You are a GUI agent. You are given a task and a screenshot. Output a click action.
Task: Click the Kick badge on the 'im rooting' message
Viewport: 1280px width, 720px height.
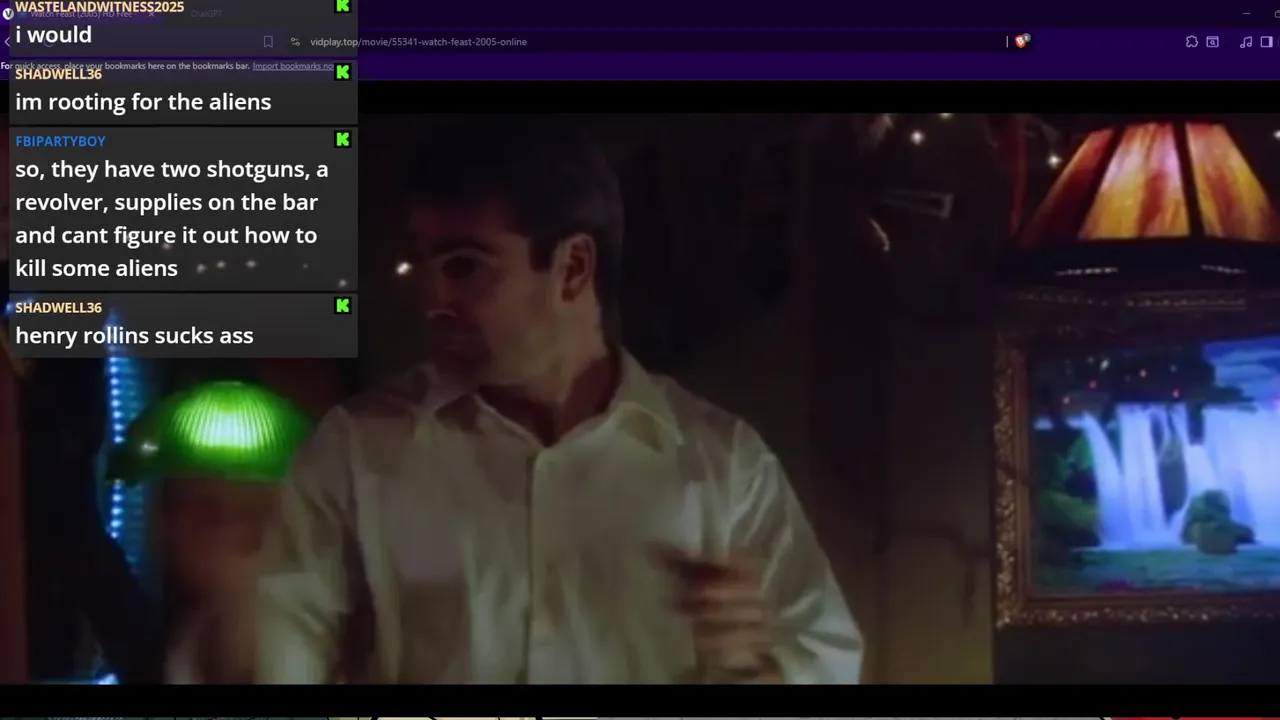pyautogui.click(x=343, y=72)
